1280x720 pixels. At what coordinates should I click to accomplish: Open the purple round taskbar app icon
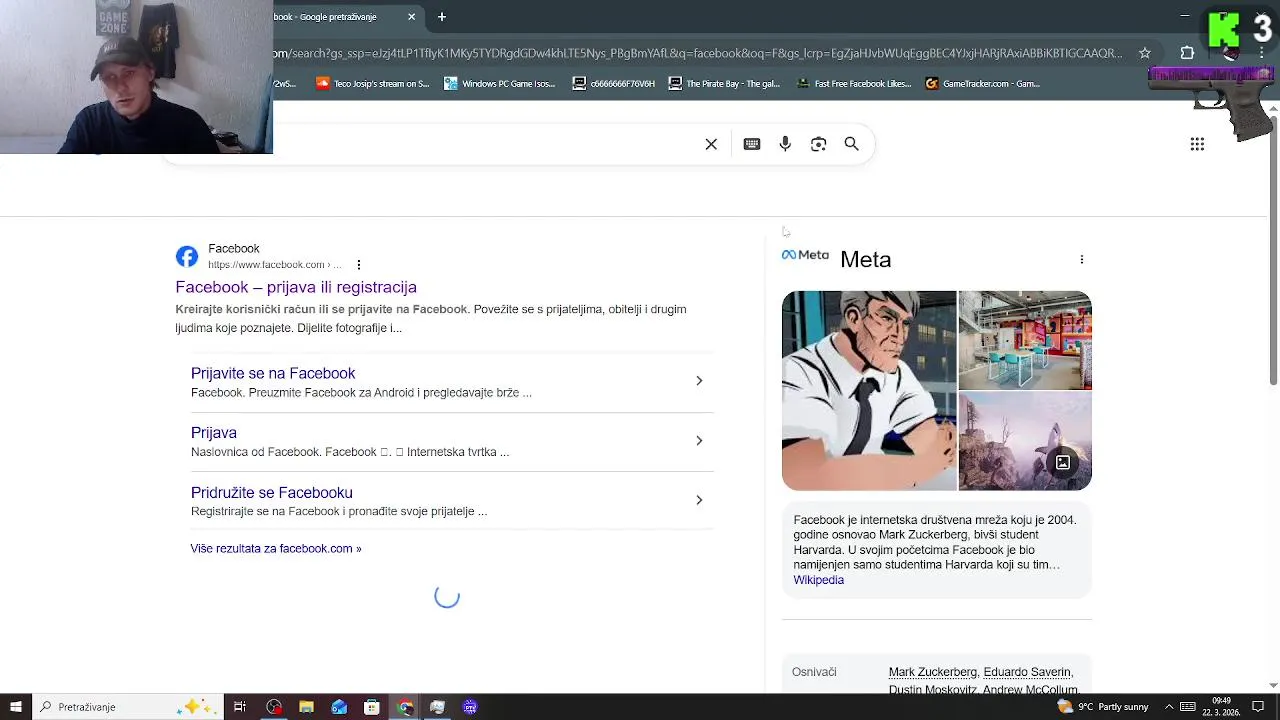[x=470, y=707]
